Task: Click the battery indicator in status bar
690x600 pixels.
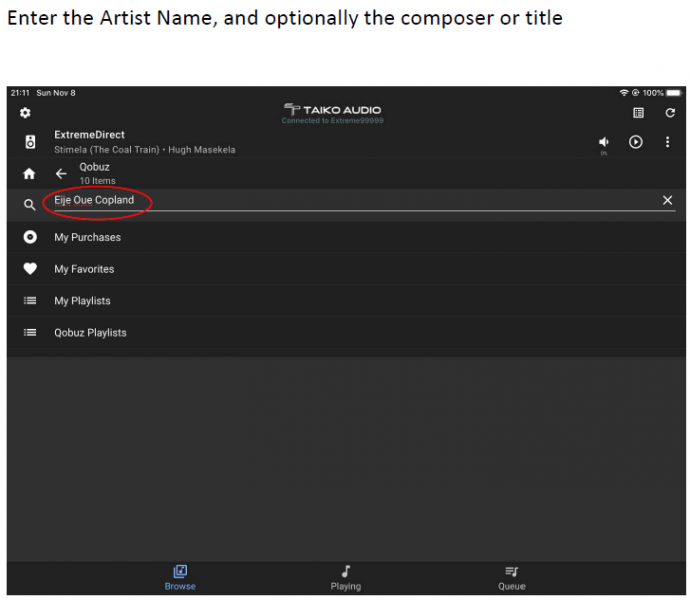Action: pos(674,93)
